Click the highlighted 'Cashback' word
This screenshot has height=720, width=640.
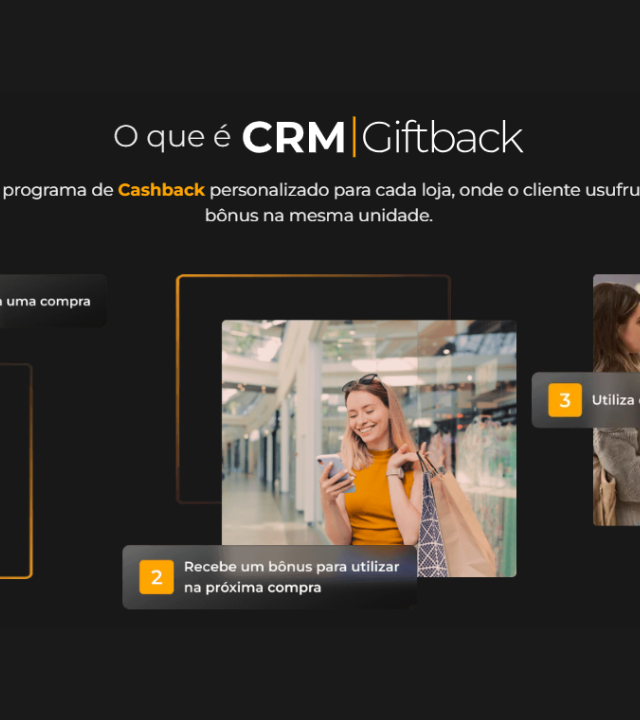tap(161, 190)
